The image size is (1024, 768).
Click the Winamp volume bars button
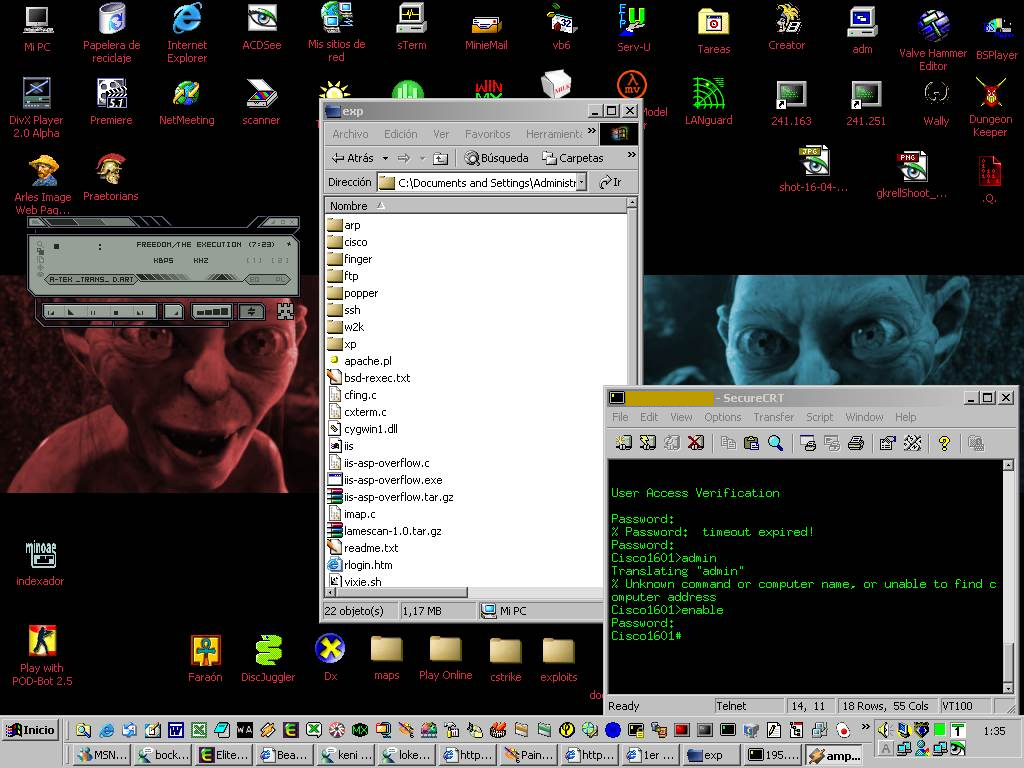pyautogui.click(x=211, y=312)
